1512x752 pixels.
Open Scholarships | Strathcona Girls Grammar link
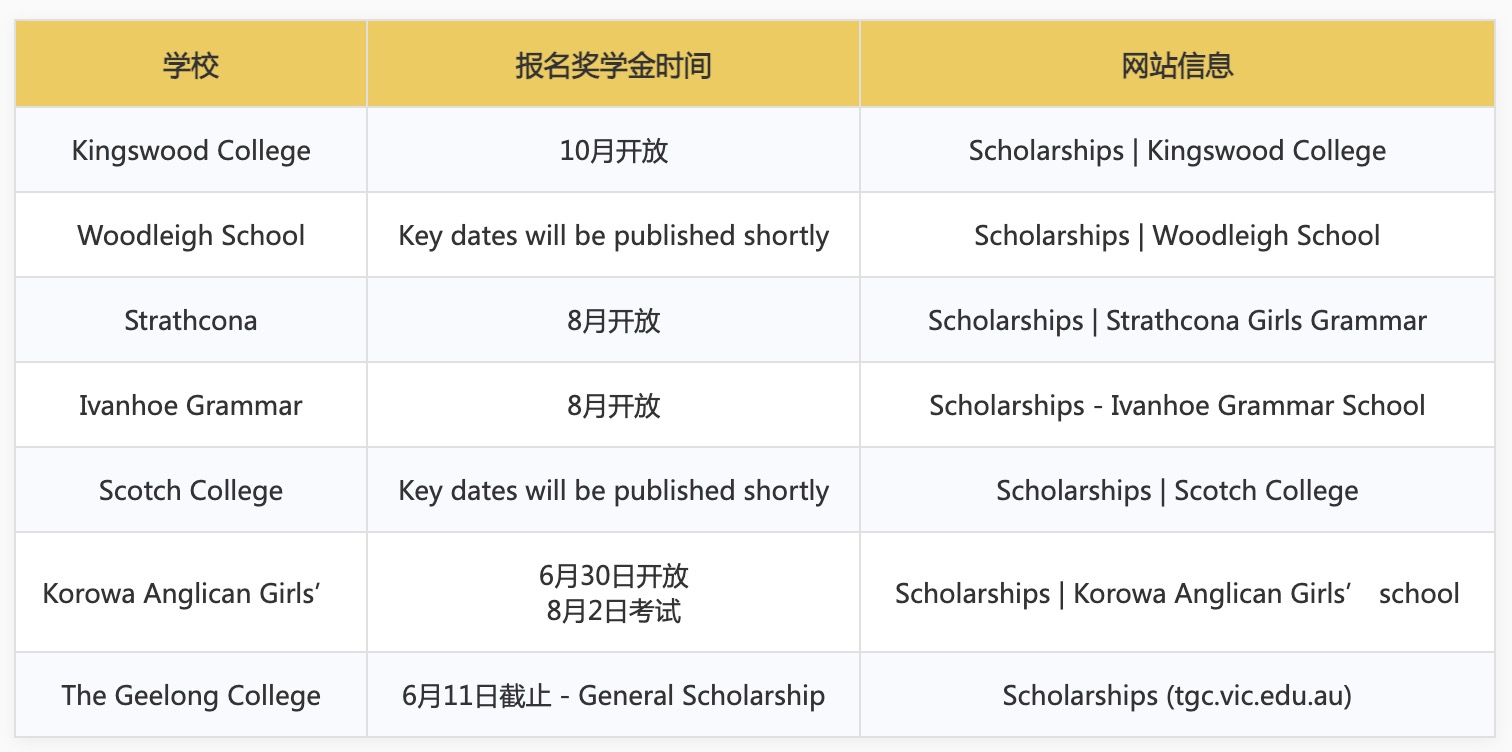tap(1177, 321)
